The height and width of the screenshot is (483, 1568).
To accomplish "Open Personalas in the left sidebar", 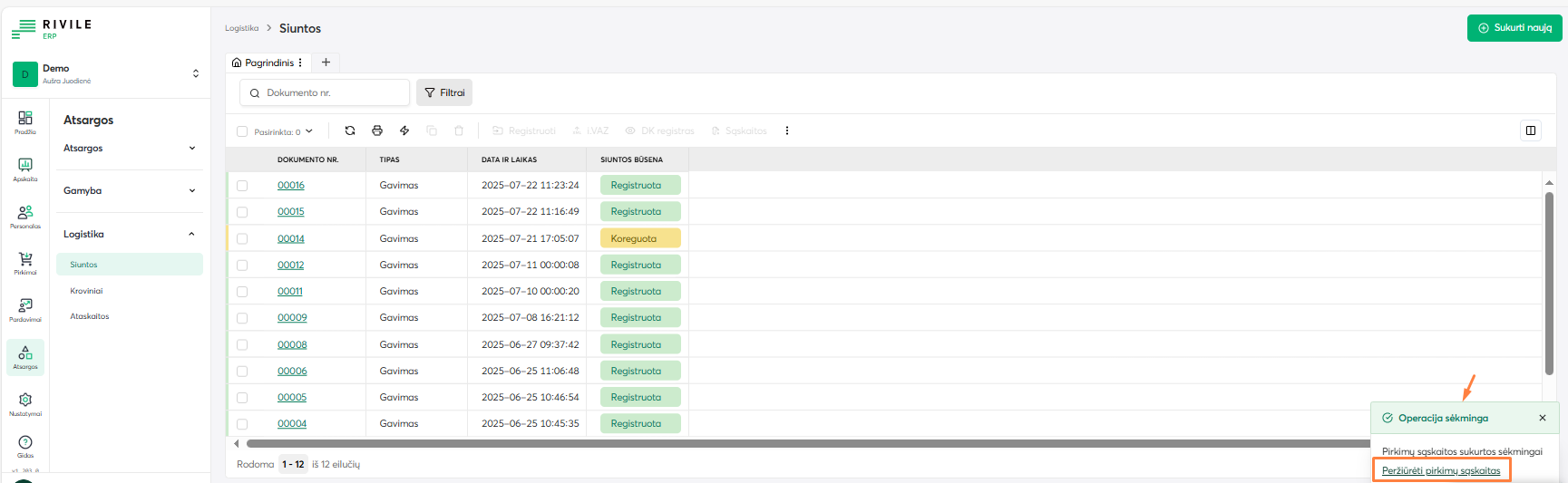I will point(25,216).
